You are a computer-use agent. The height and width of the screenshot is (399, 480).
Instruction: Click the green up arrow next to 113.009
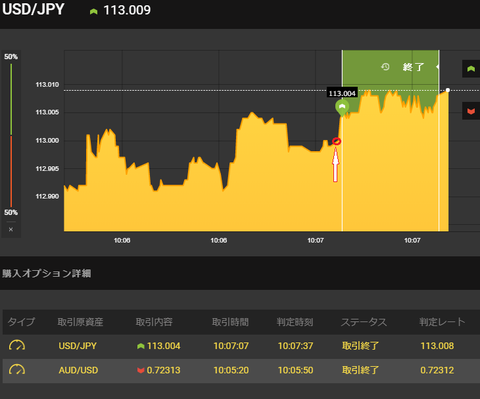click(94, 11)
